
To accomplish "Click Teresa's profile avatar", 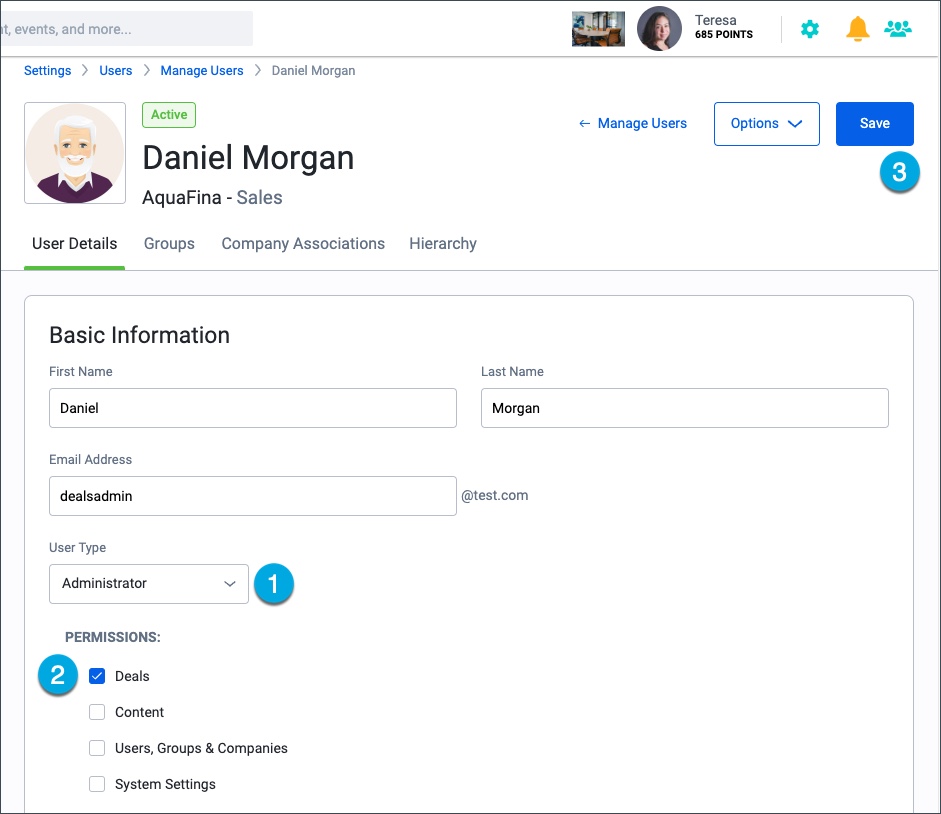I will point(659,29).
